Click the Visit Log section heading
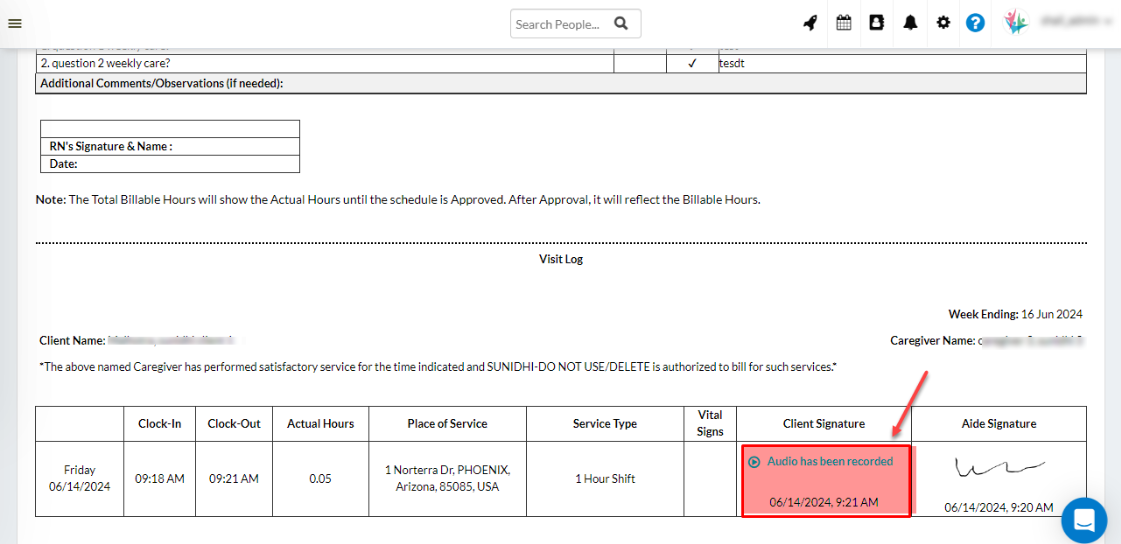The image size is (1121, 544). 560,259
